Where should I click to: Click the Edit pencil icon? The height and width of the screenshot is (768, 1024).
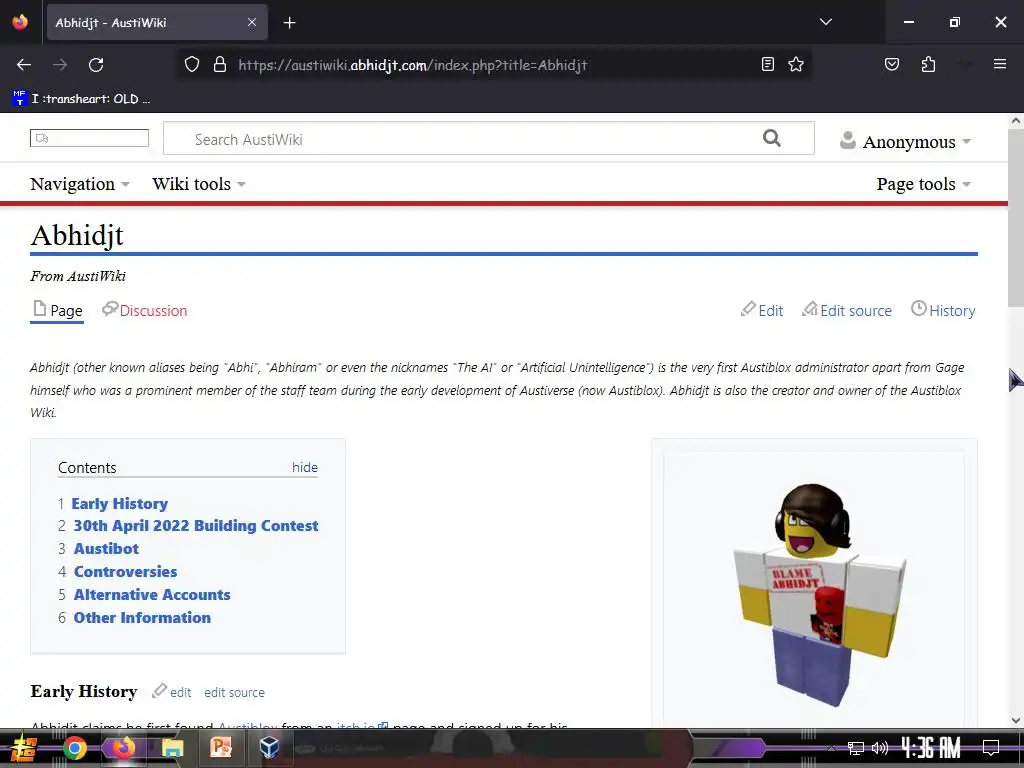coord(748,309)
